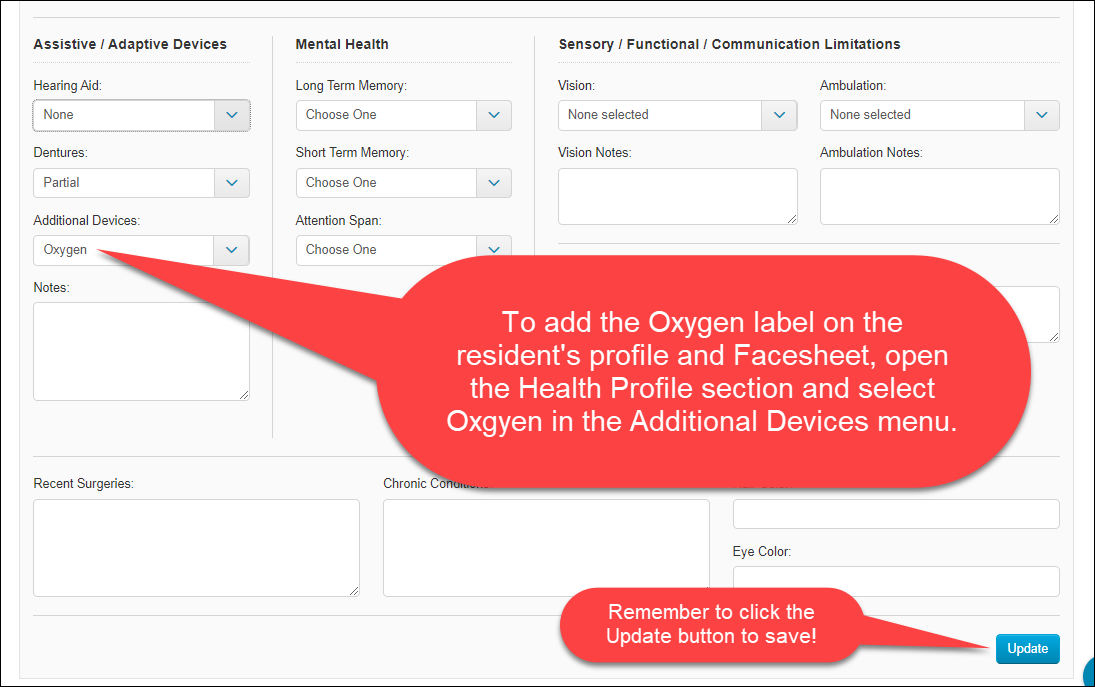Click the Vision Notes text area
Viewport: 1095px width, 687px height.
click(677, 196)
